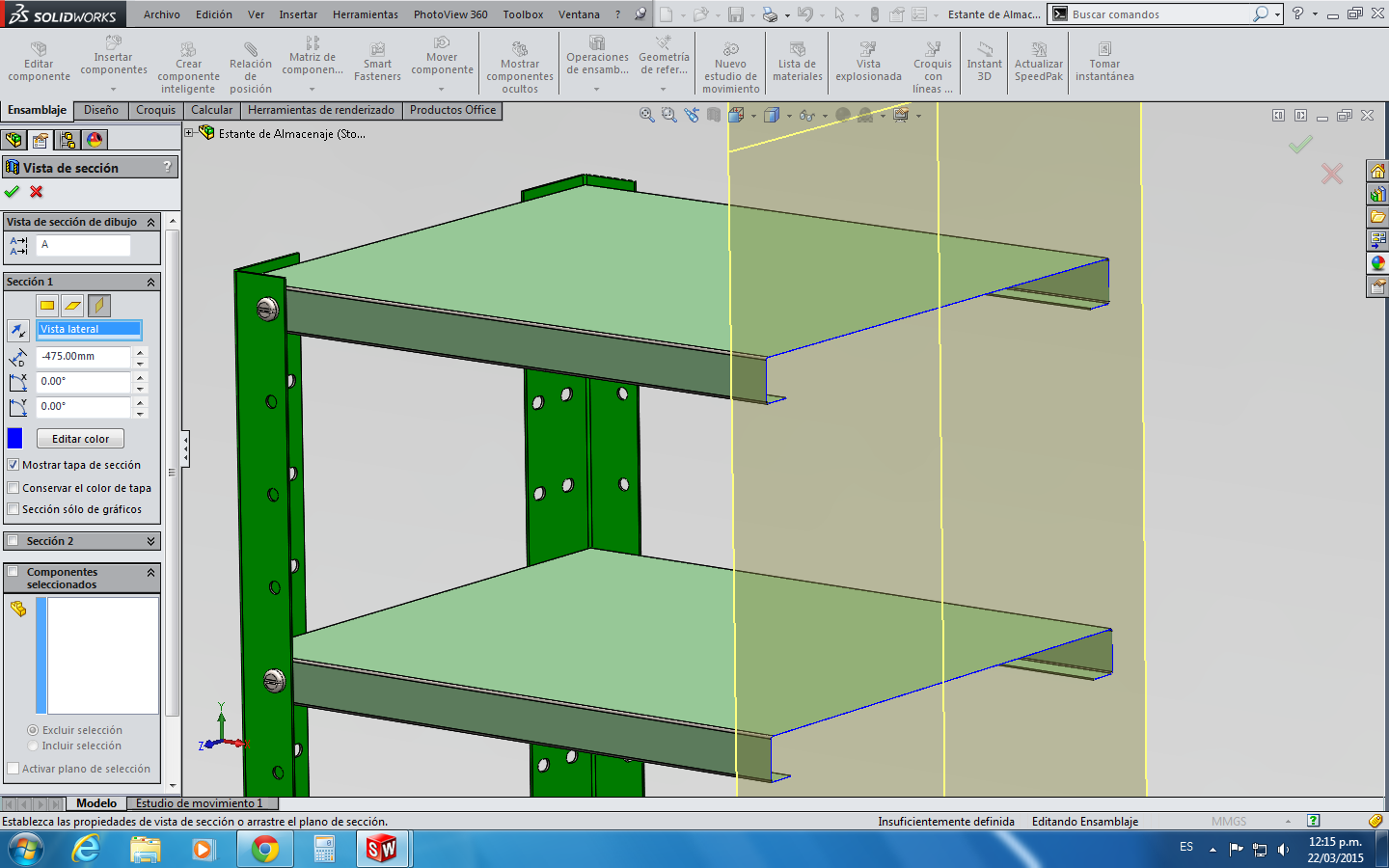Enable Conservar el color de tapa
This screenshot has height=868, width=1389.
coord(14,488)
